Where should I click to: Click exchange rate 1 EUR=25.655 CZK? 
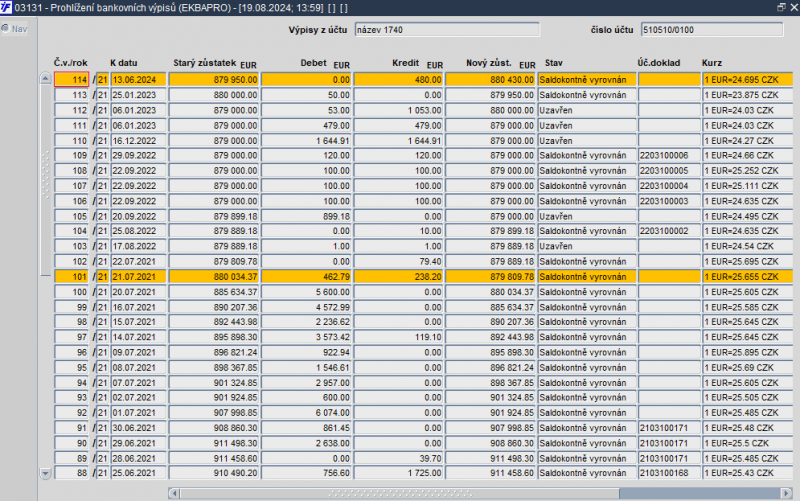[748, 277]
